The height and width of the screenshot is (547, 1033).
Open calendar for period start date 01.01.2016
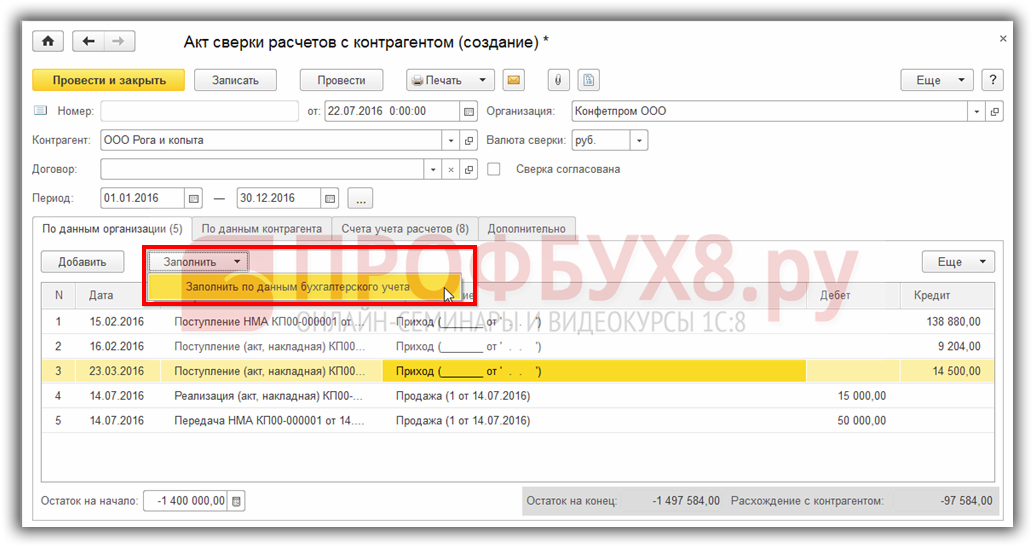coord(195,198)
